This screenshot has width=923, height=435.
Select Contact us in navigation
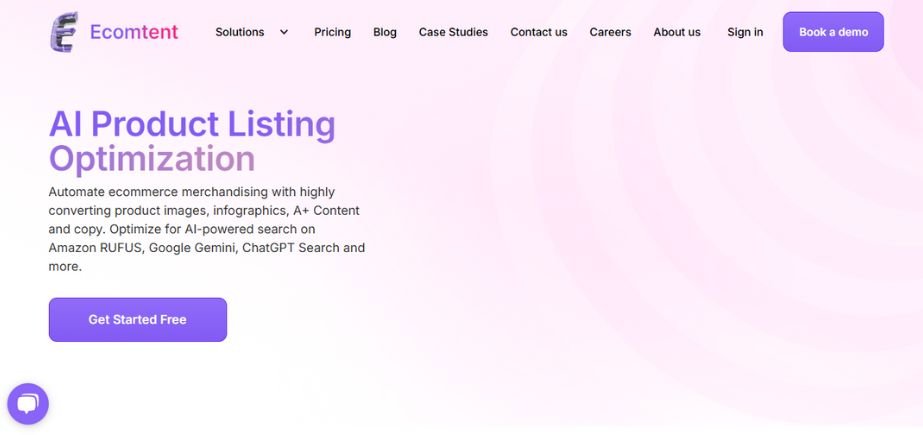[x=539, y=32]
